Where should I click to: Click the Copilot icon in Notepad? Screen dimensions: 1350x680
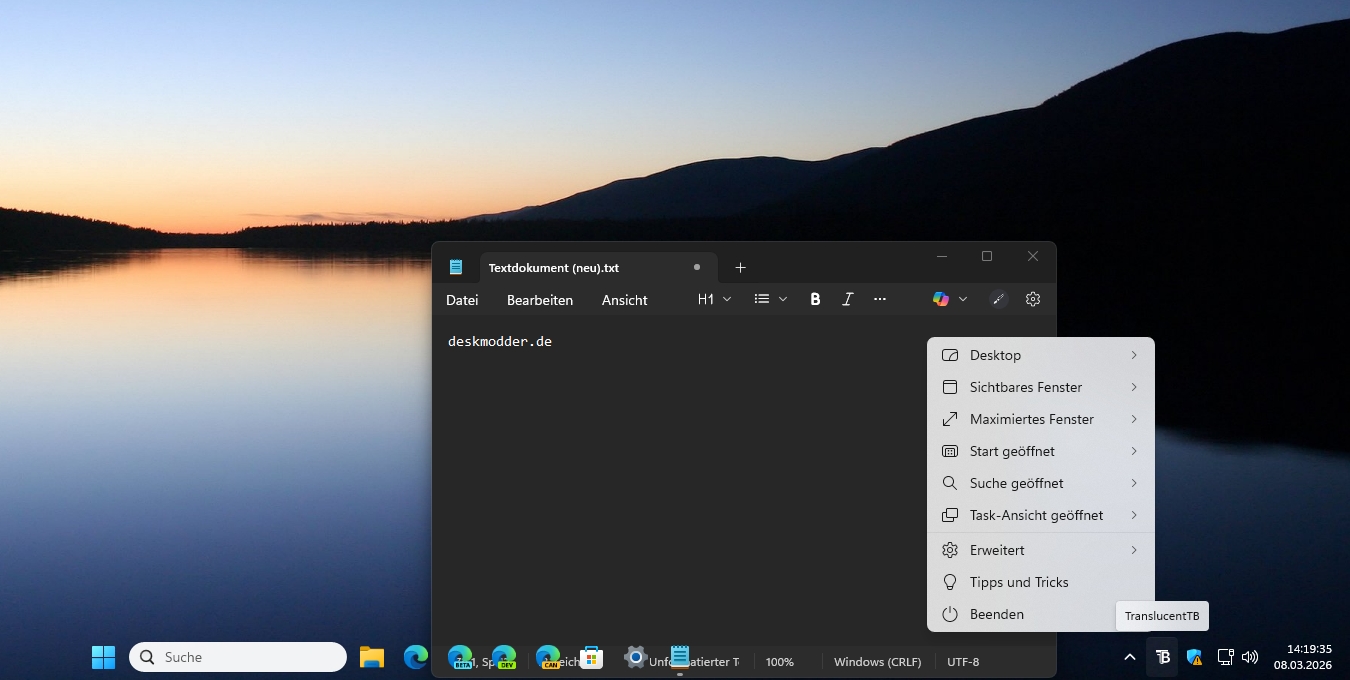point(941,299)
